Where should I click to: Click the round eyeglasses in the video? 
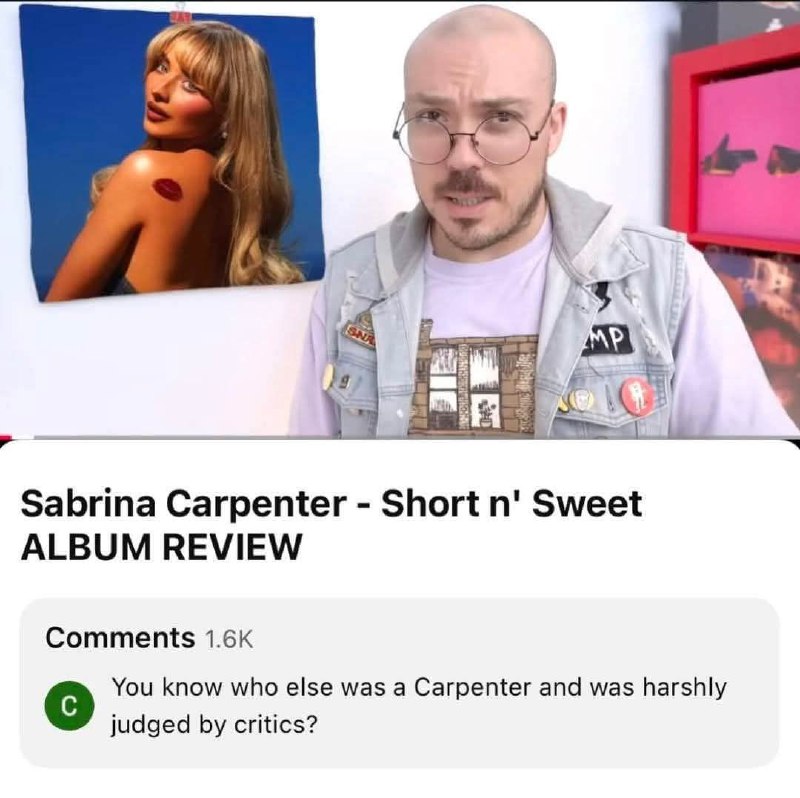point(473,132)
